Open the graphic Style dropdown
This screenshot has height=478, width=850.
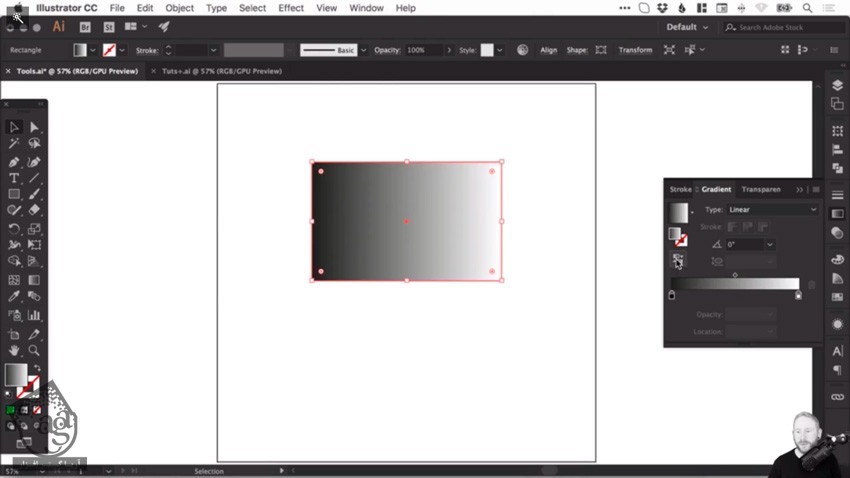pyautogui.click(x=499, y=50)
